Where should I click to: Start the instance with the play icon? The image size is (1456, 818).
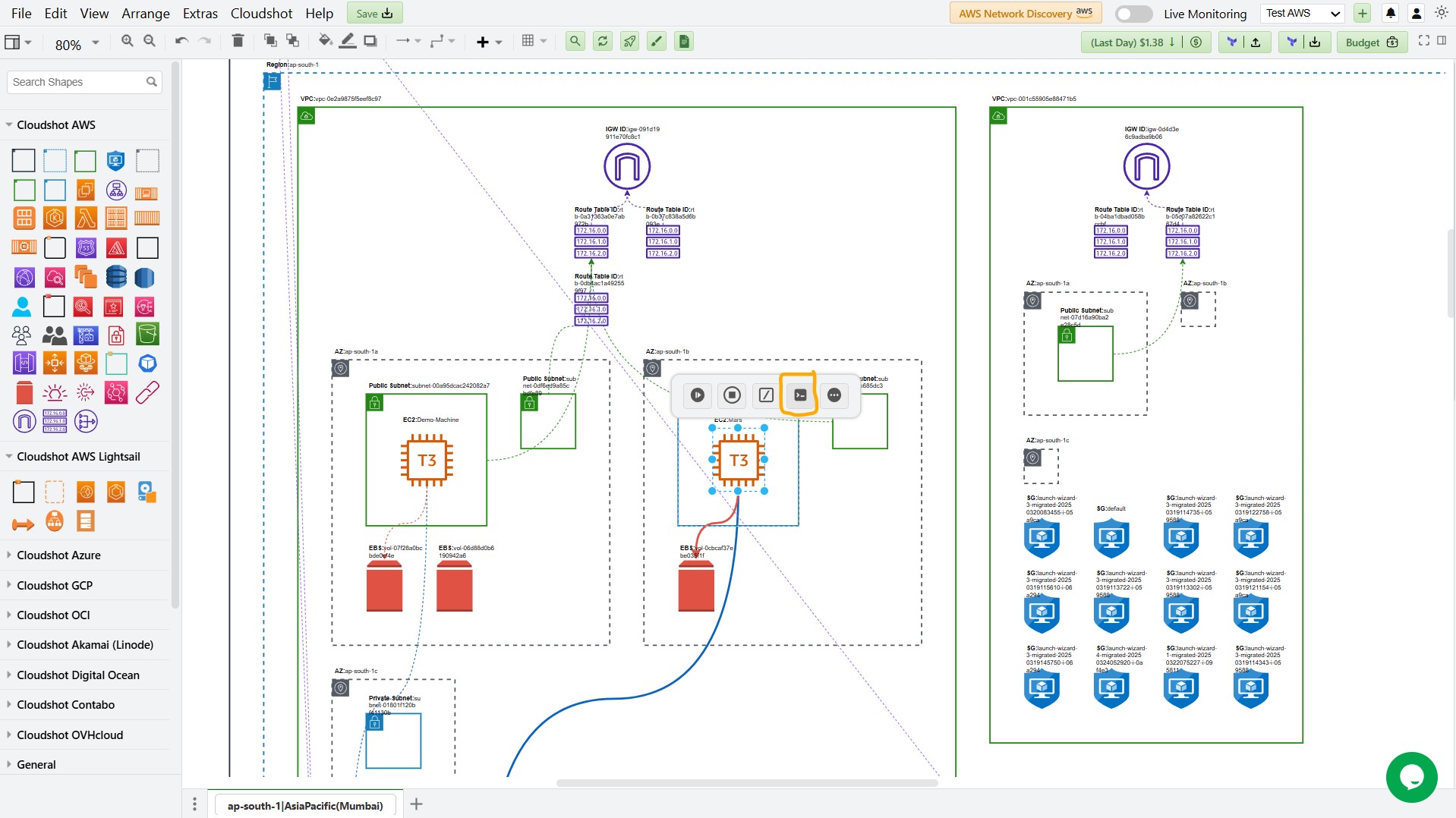tap(698, 395)
